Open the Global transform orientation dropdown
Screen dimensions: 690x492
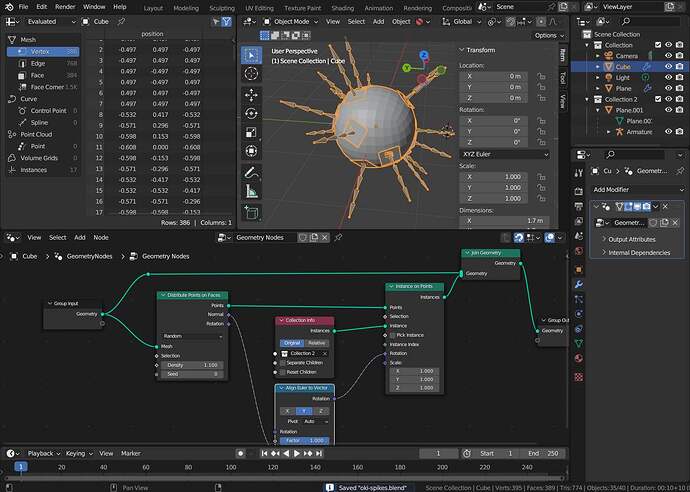point(462,22)
